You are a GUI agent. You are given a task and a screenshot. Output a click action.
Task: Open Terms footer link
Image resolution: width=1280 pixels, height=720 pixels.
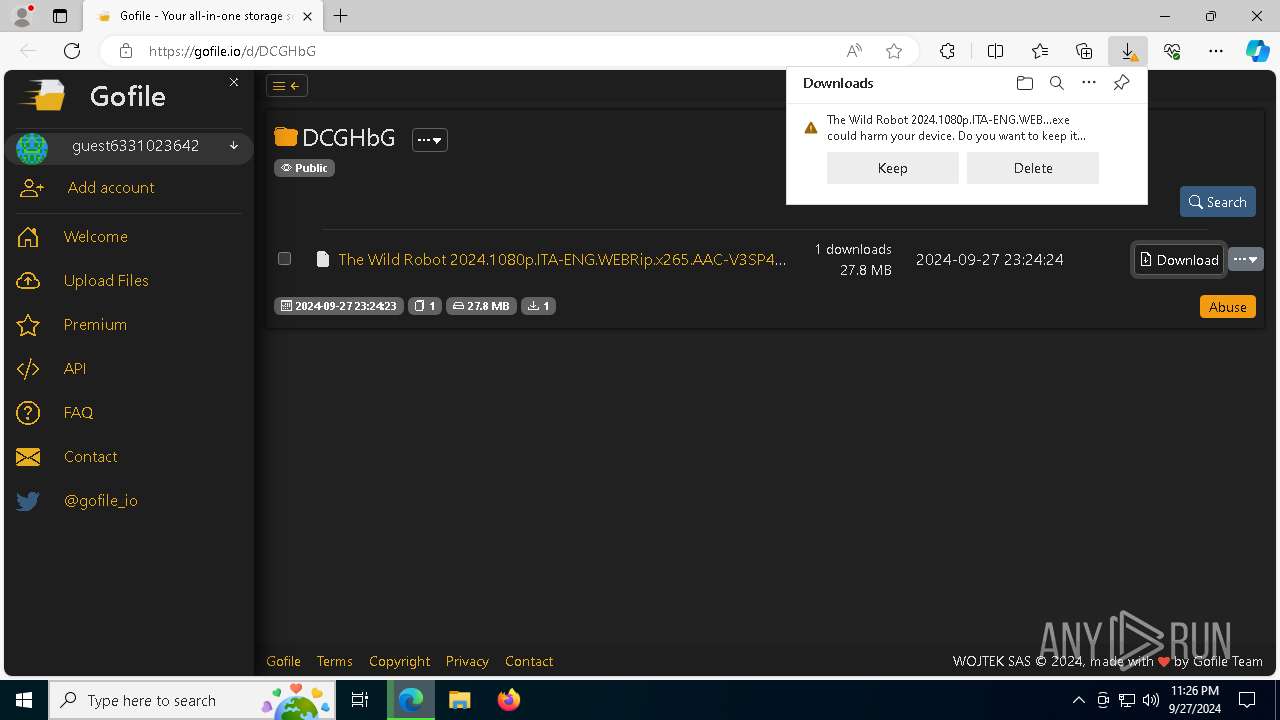click(334, 661)
